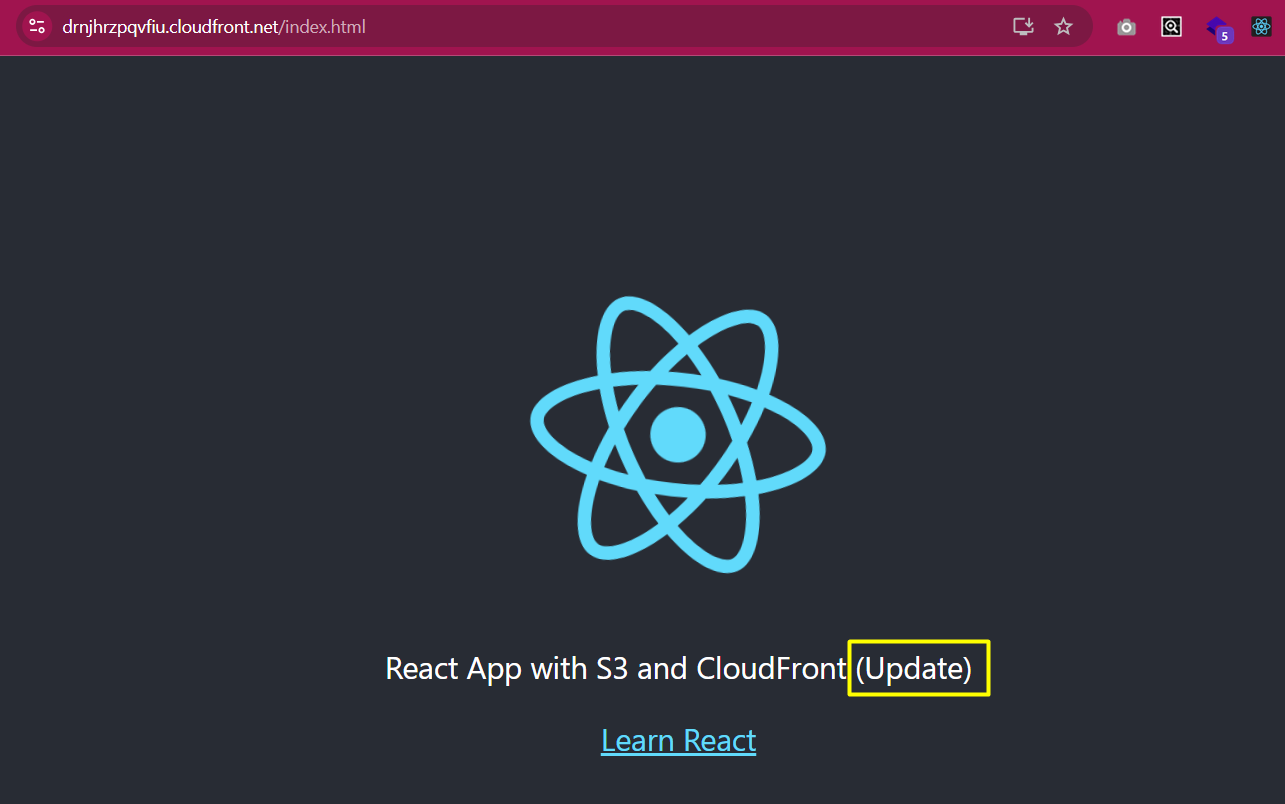Click the /index.html part of the URL
Image resolution: width=1285 pixels, height=804 pixels.
coord(325,27)
